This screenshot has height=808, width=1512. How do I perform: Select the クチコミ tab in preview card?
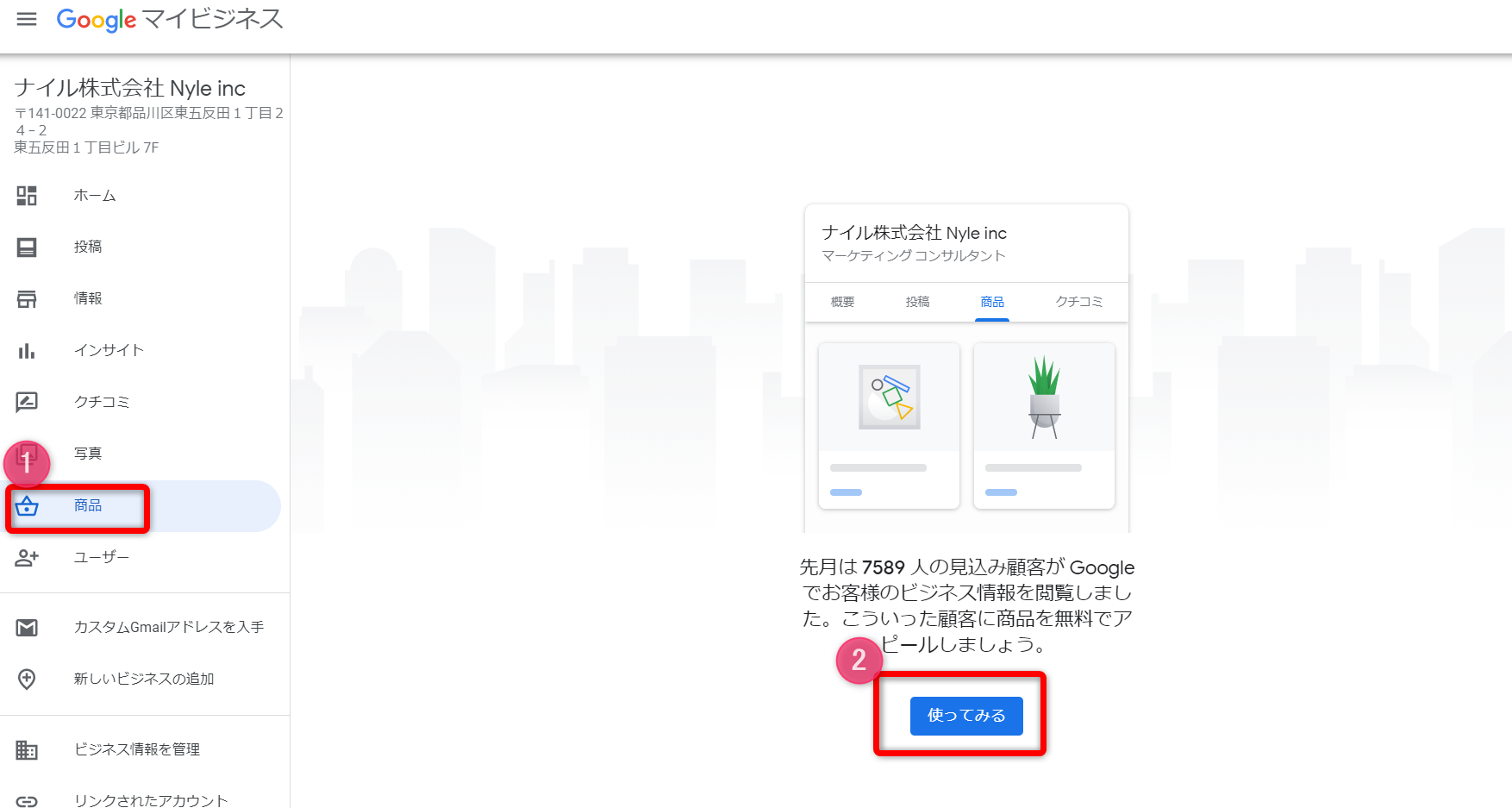click(1079, 302)
